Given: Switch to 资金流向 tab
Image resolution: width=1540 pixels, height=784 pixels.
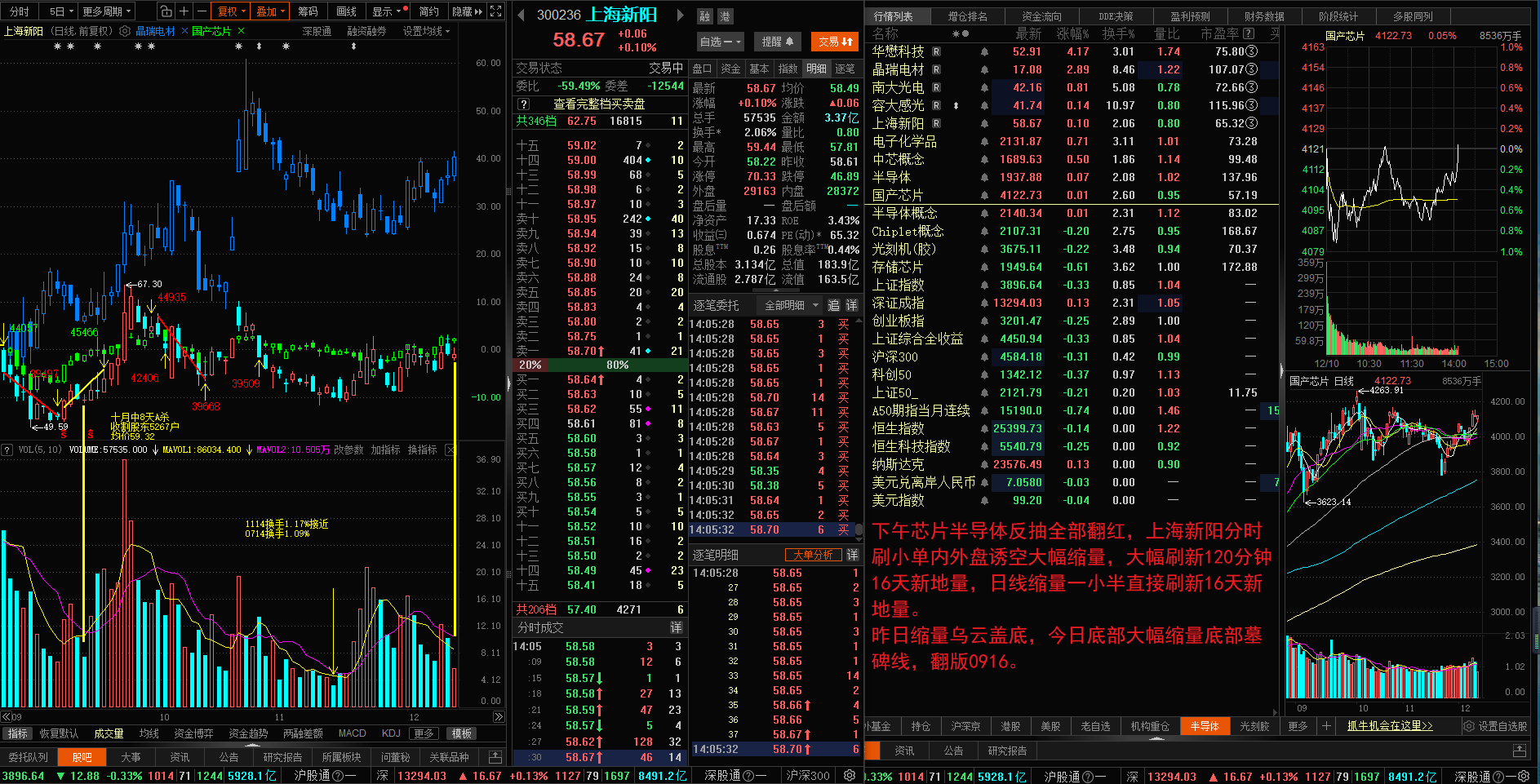Looking at the screenshot, I should tap(1041, 16).
